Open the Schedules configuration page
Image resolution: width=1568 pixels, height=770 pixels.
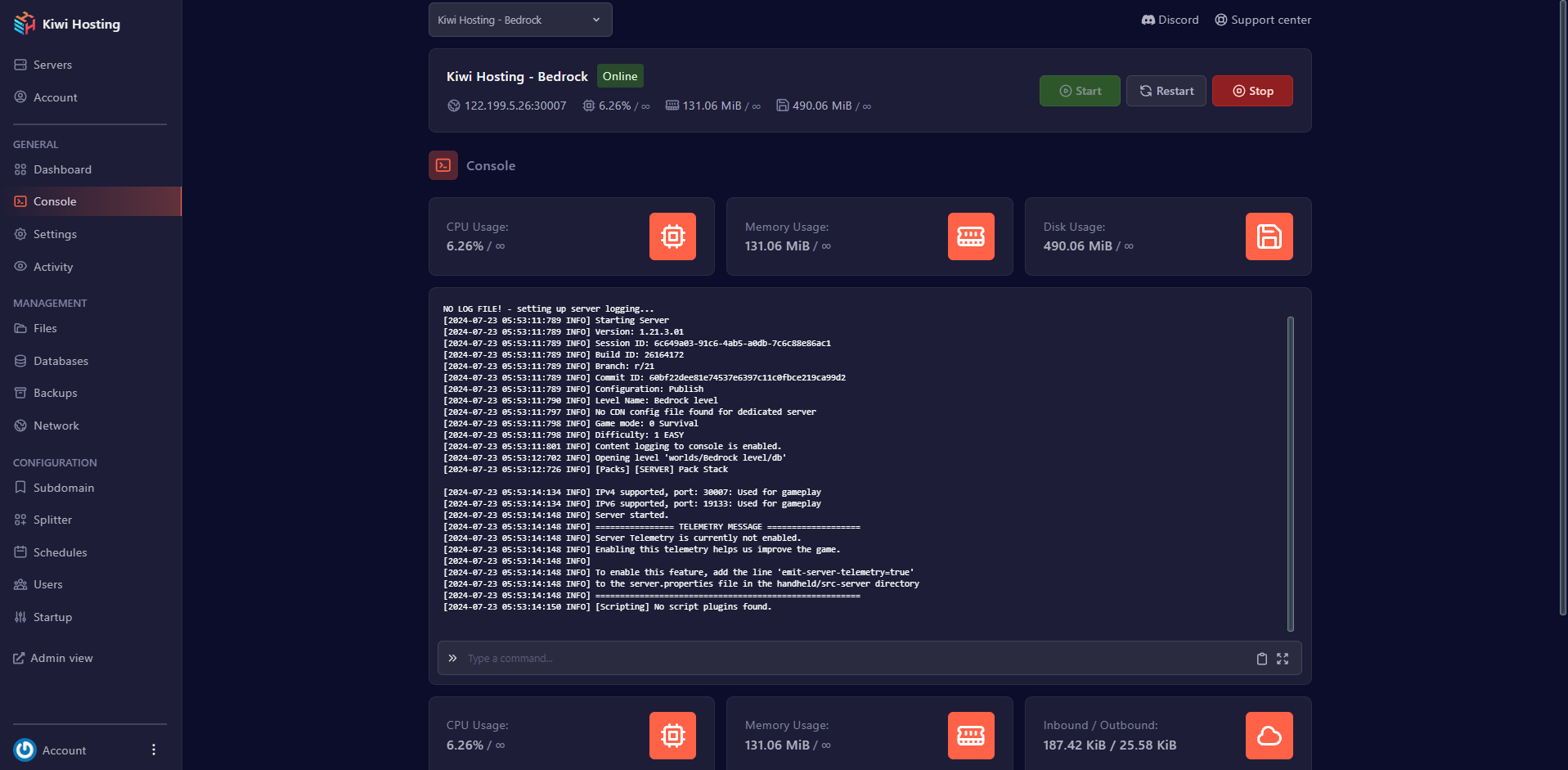click(60, 552)
